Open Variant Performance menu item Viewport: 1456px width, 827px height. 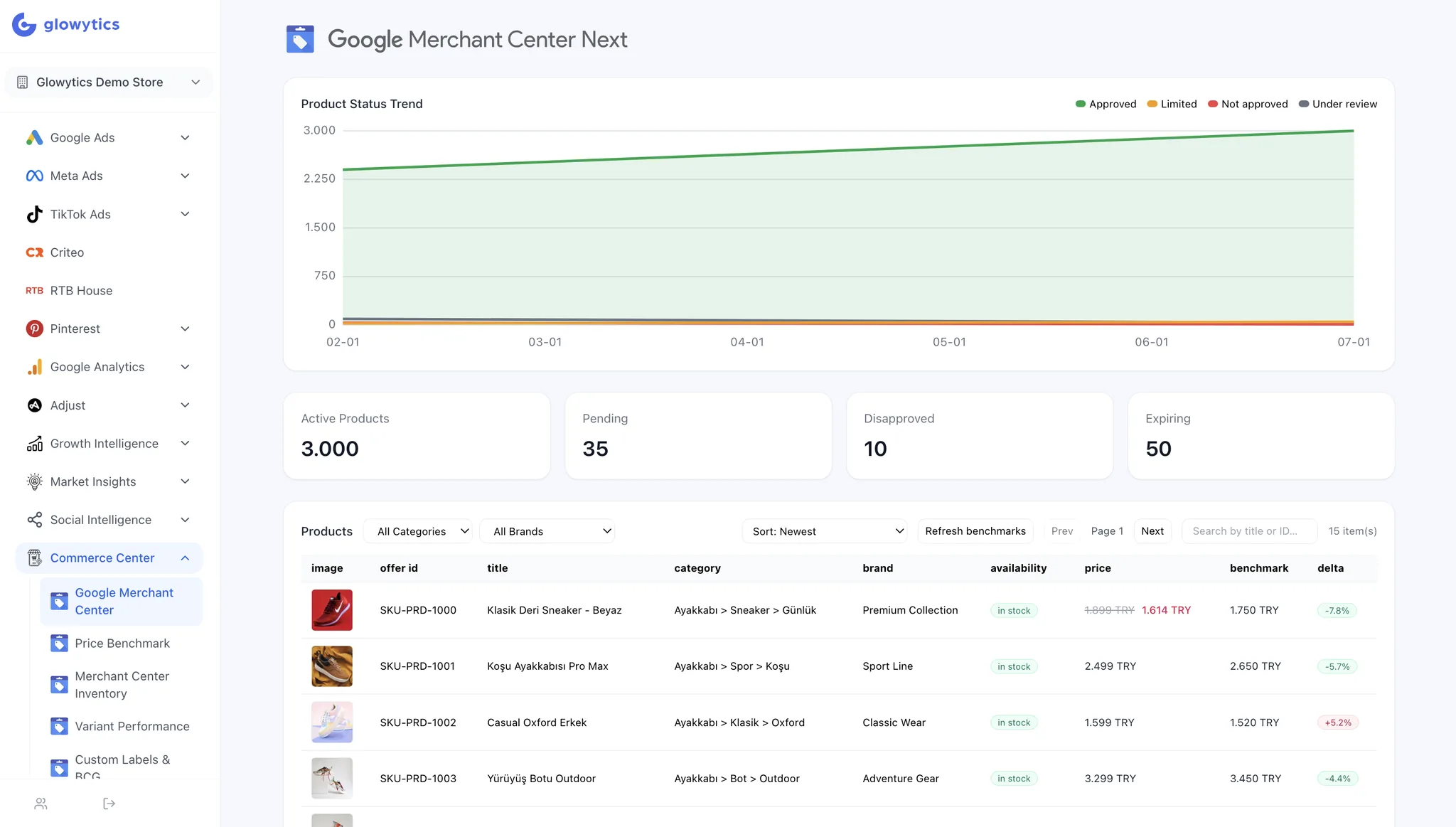[x=122, y=726]
